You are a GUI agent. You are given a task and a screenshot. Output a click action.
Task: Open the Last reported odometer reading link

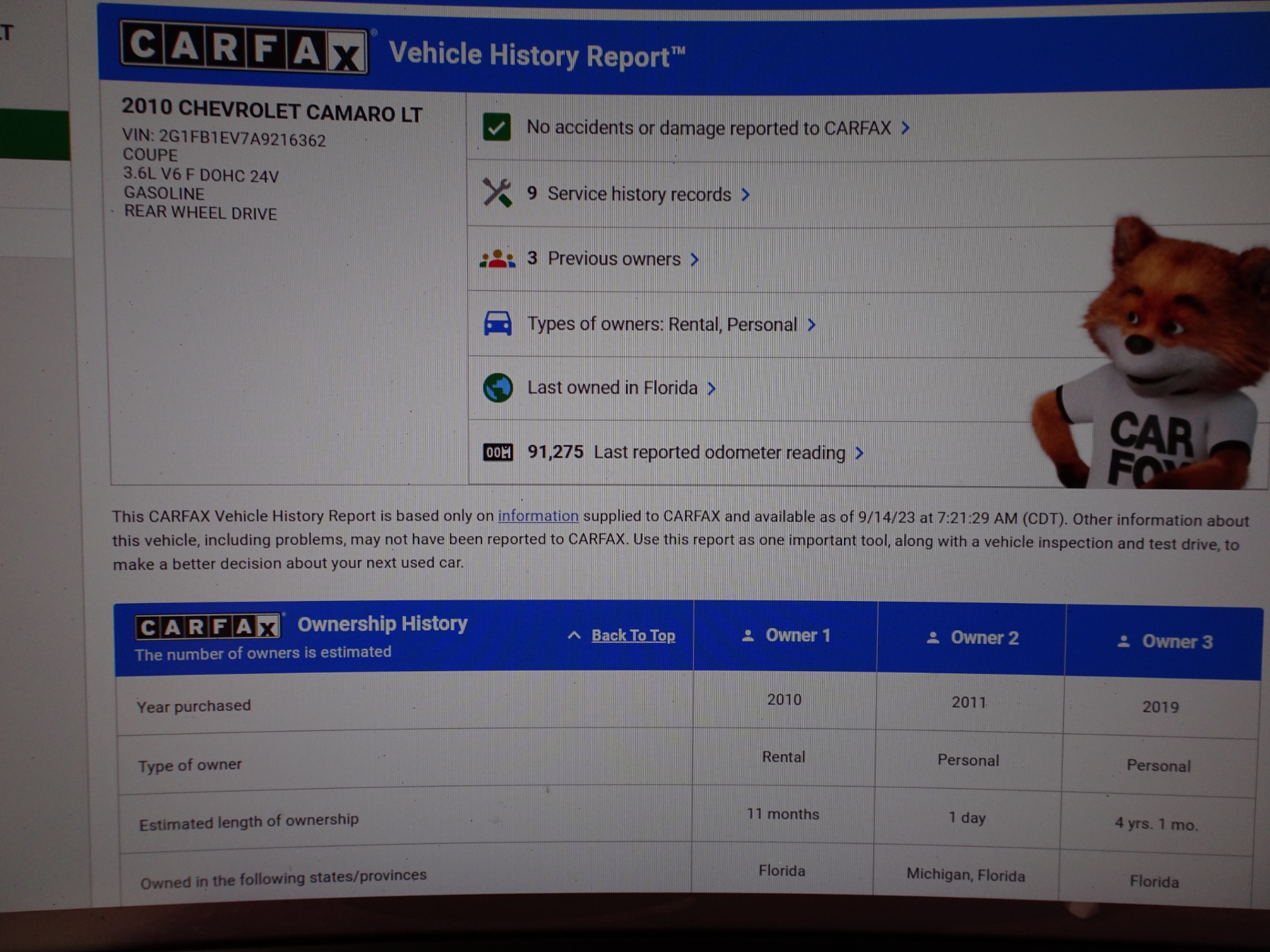tap(719, 453)
